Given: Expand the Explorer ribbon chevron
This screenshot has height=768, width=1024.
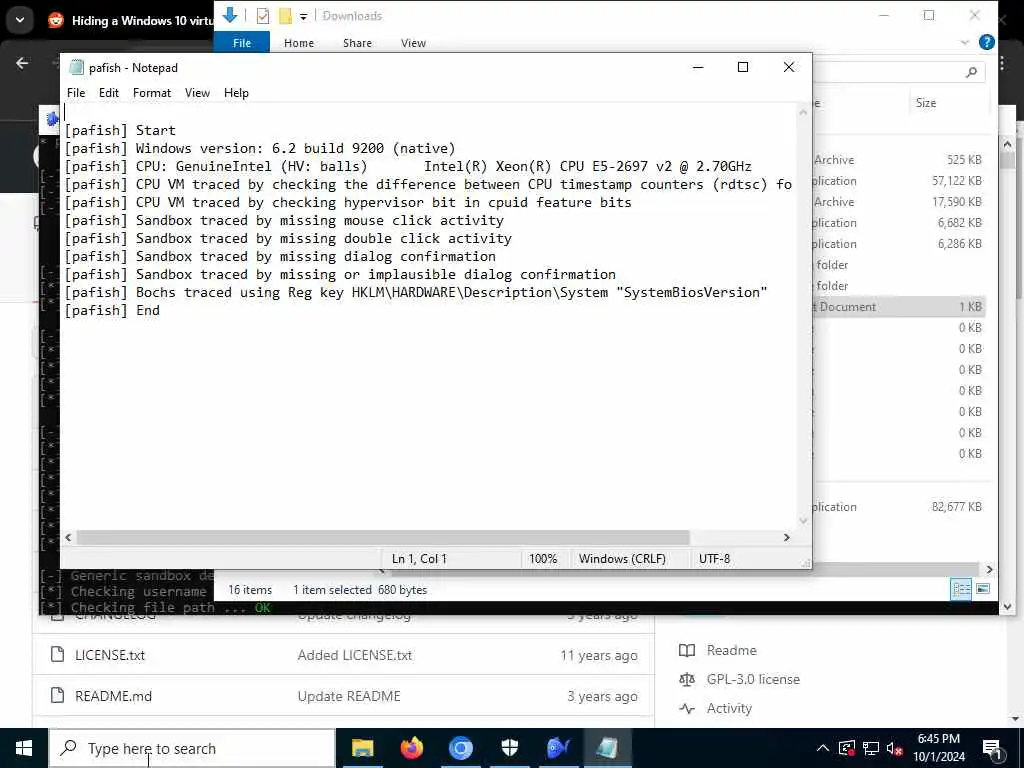Looking at the screenshot, I should [965, 42].
